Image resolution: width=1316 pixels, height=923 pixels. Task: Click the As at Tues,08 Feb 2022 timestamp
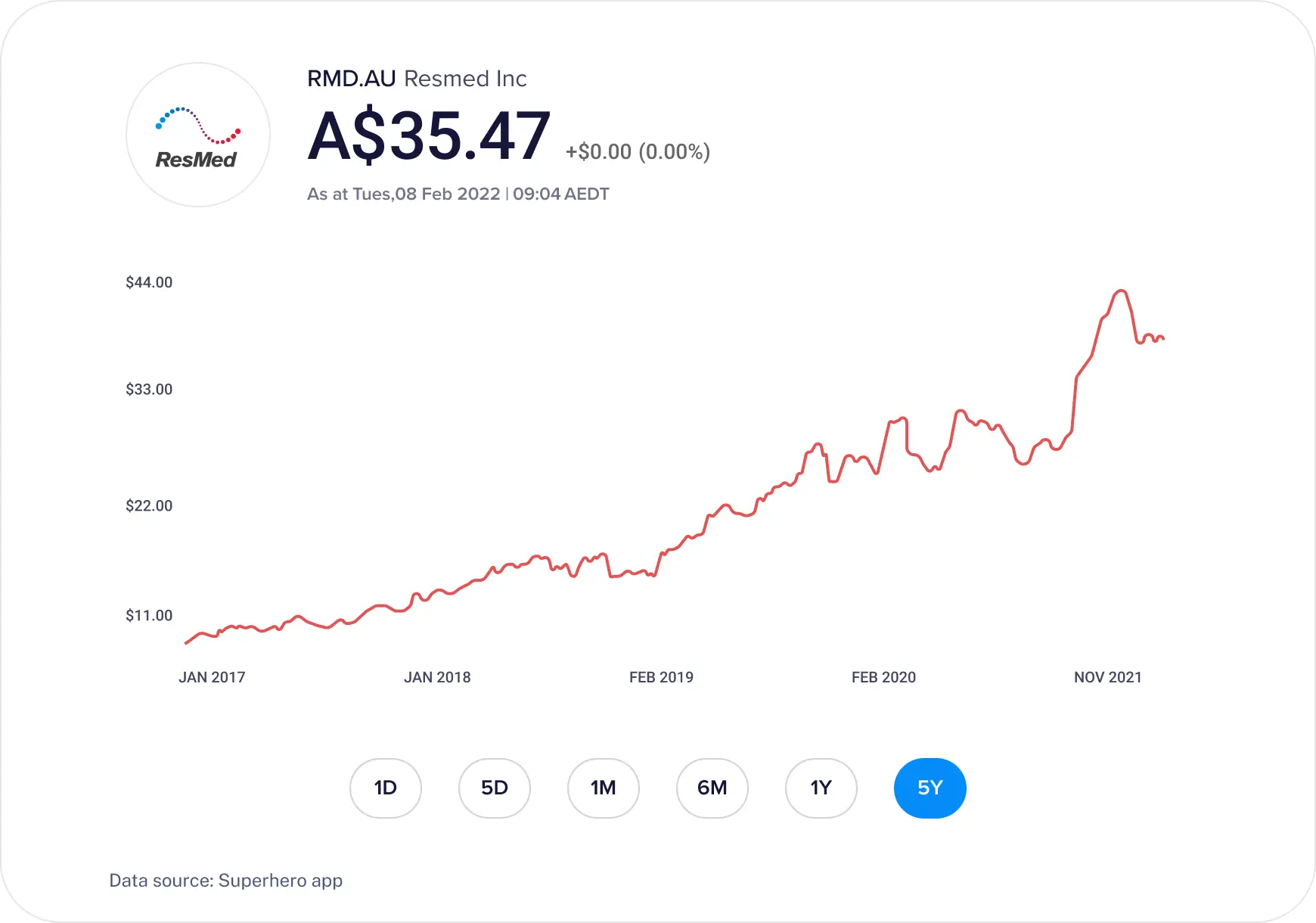(458, 194)
